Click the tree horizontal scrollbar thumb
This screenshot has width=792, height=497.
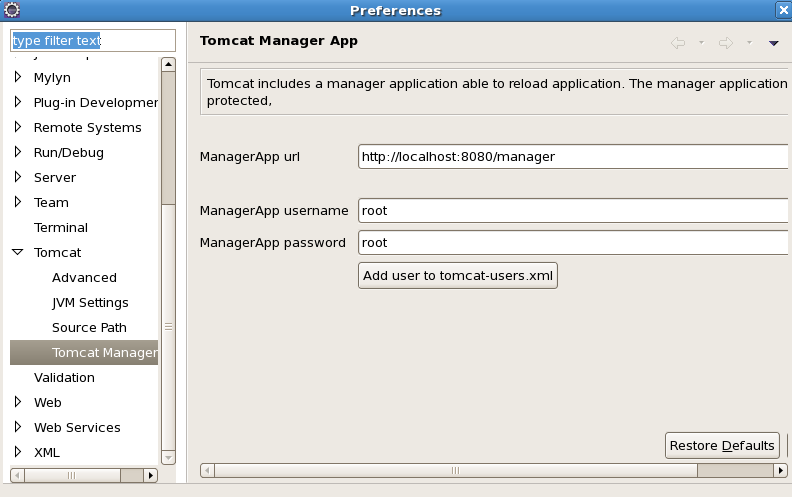click(x=72, y=475)
